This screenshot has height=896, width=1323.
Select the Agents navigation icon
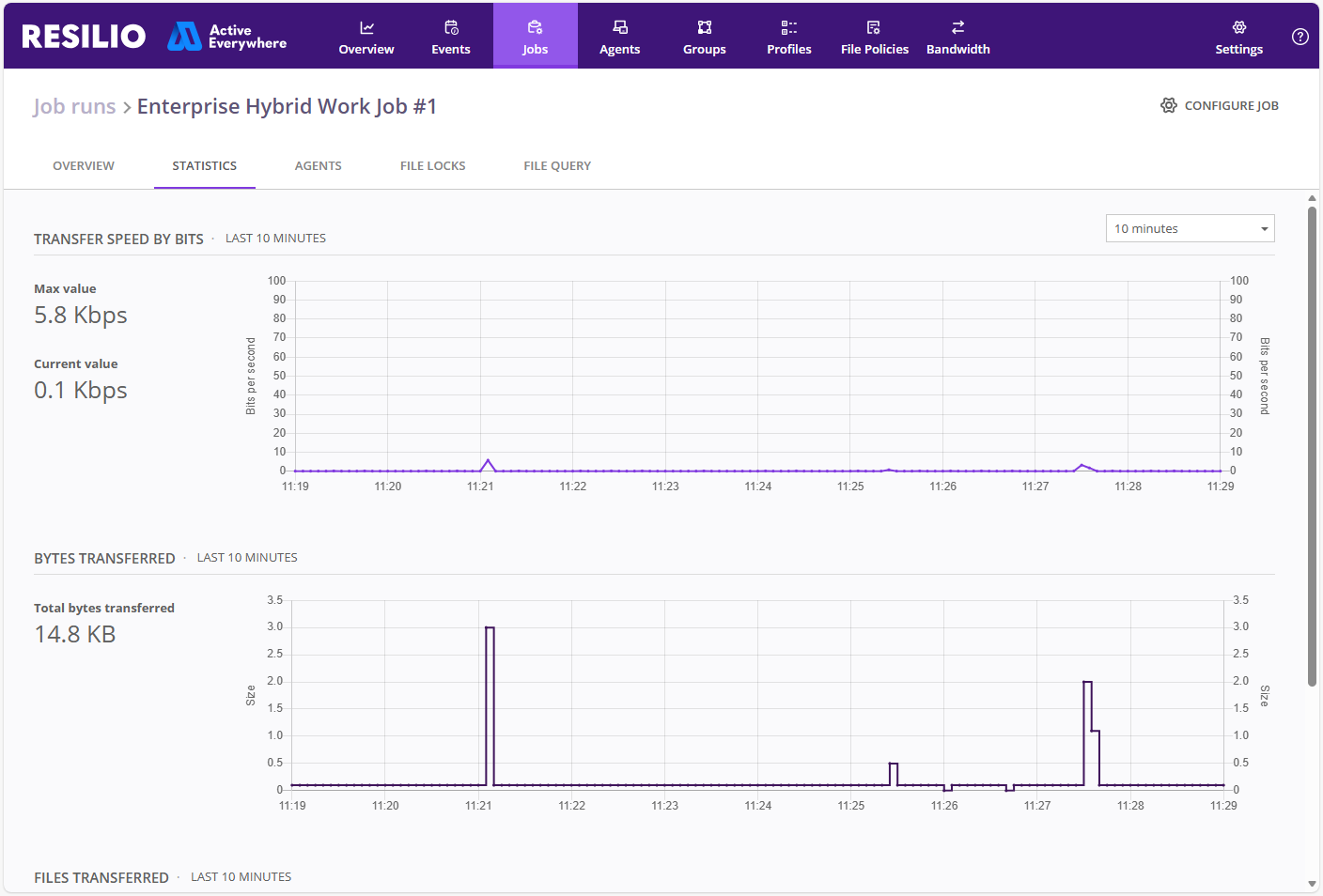point(620,28)
